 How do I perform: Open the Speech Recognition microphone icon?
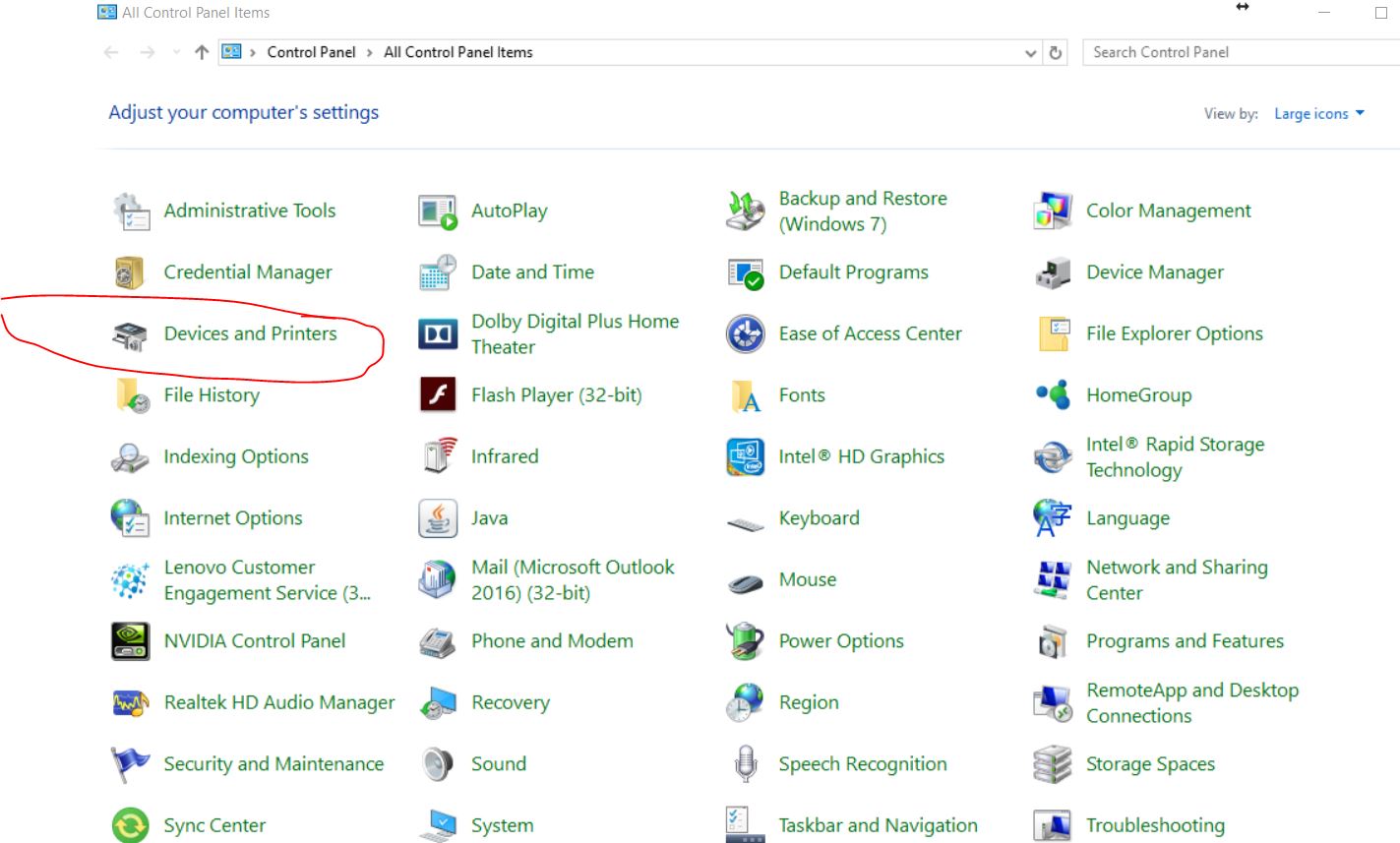point(745,764)
